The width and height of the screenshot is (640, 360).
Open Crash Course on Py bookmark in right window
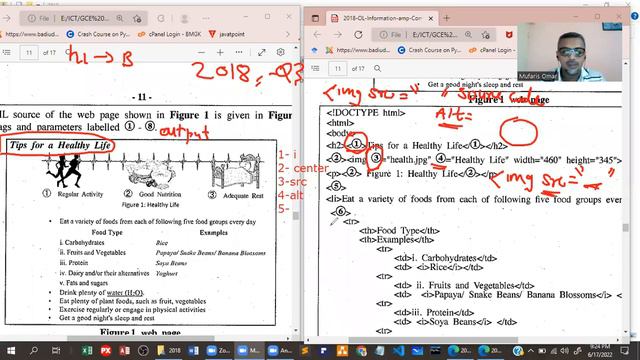pos(429,50)
